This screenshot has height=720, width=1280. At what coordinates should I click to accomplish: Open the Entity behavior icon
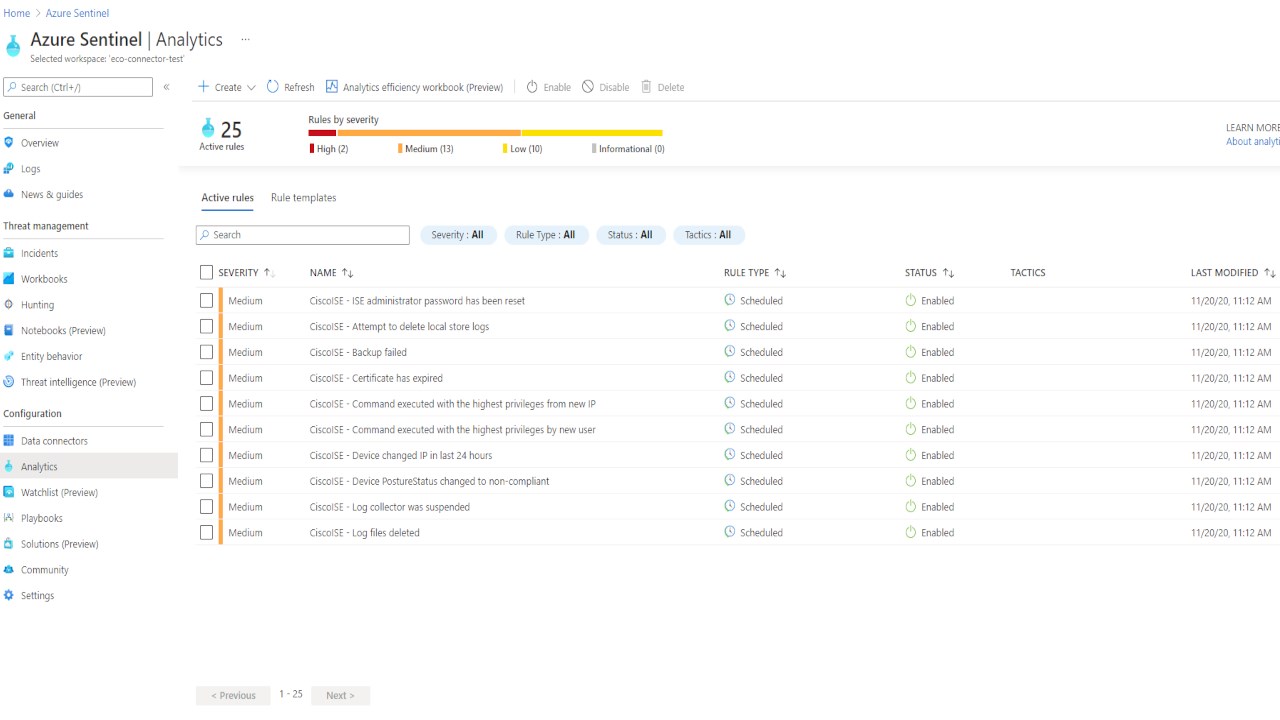point(9,356)
